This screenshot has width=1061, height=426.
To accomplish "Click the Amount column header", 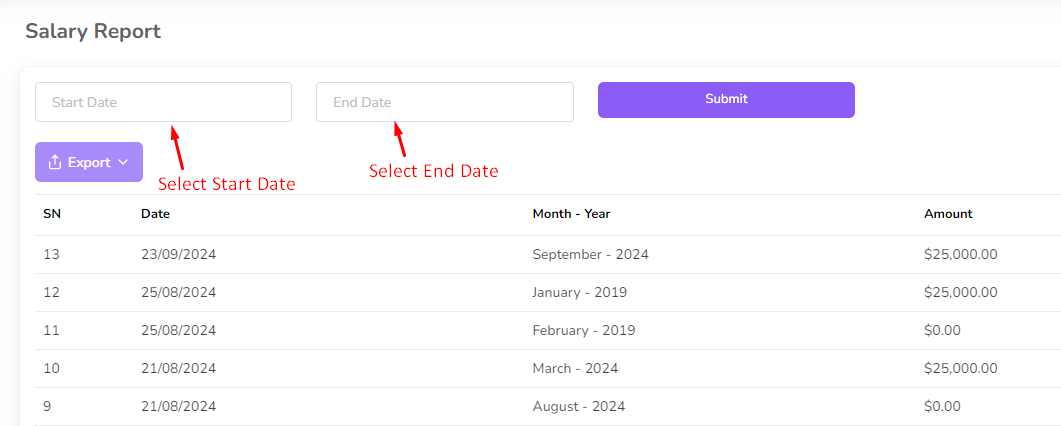I will [x=948, y=214].
